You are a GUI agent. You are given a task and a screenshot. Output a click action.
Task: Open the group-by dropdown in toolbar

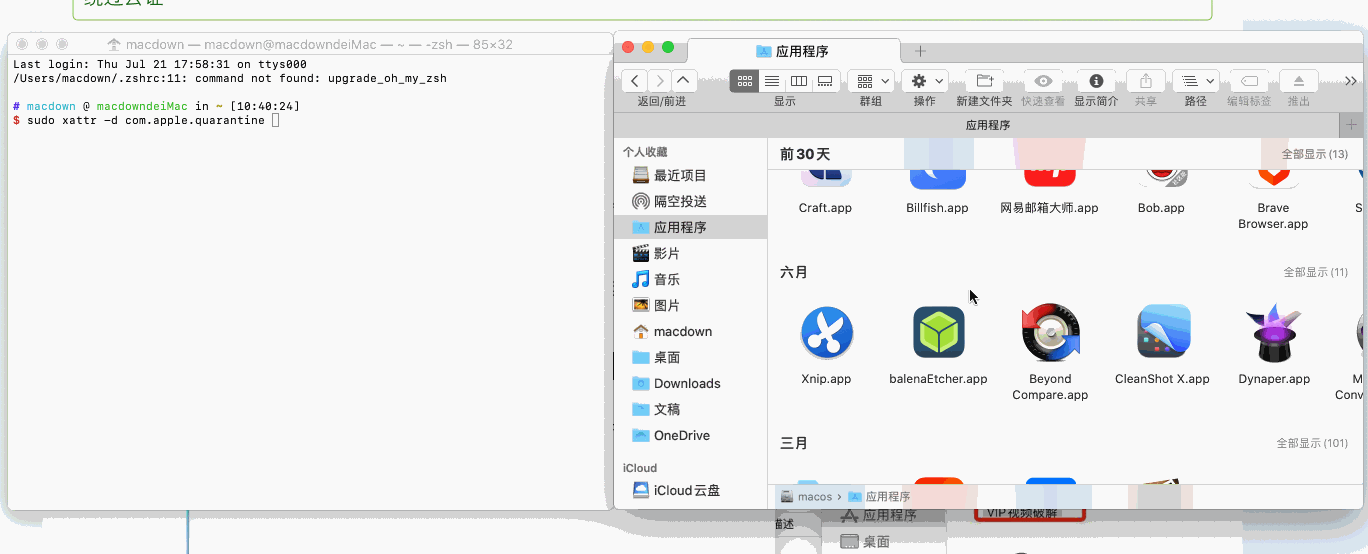tap(870, 81)
